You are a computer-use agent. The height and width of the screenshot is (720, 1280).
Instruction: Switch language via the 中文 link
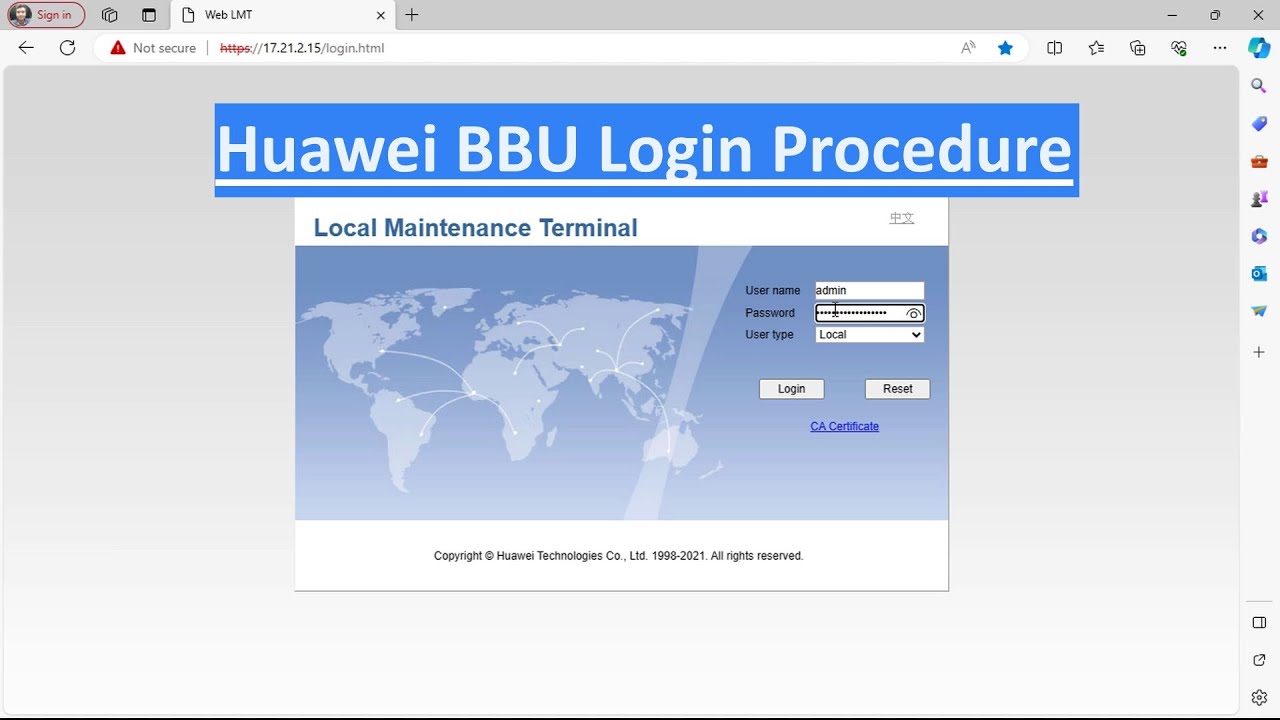(902, 218)
